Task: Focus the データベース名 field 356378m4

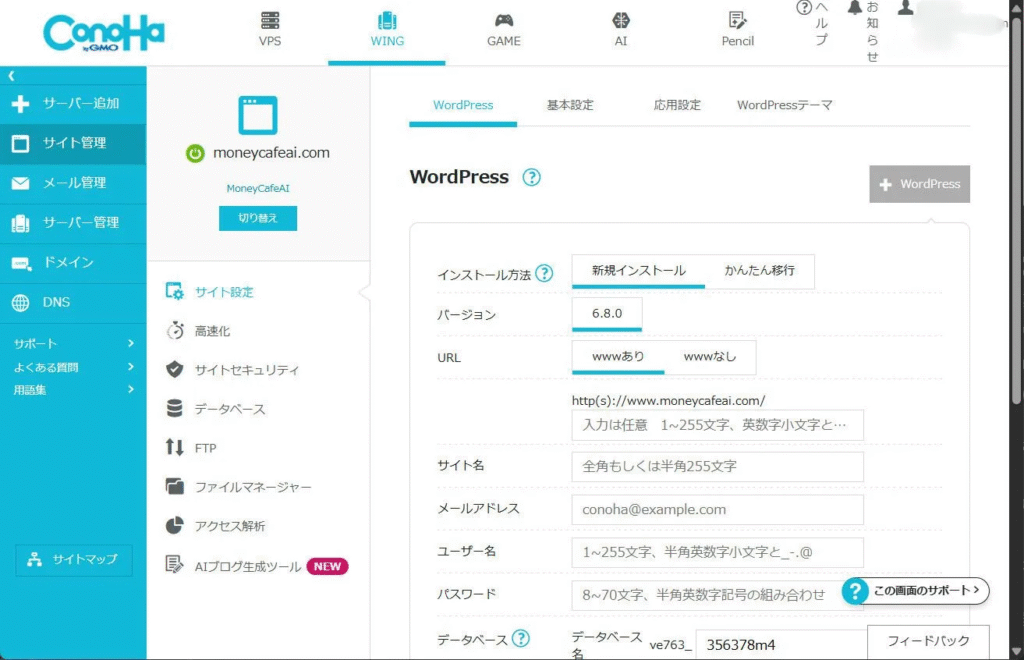Action: [781, 645]
